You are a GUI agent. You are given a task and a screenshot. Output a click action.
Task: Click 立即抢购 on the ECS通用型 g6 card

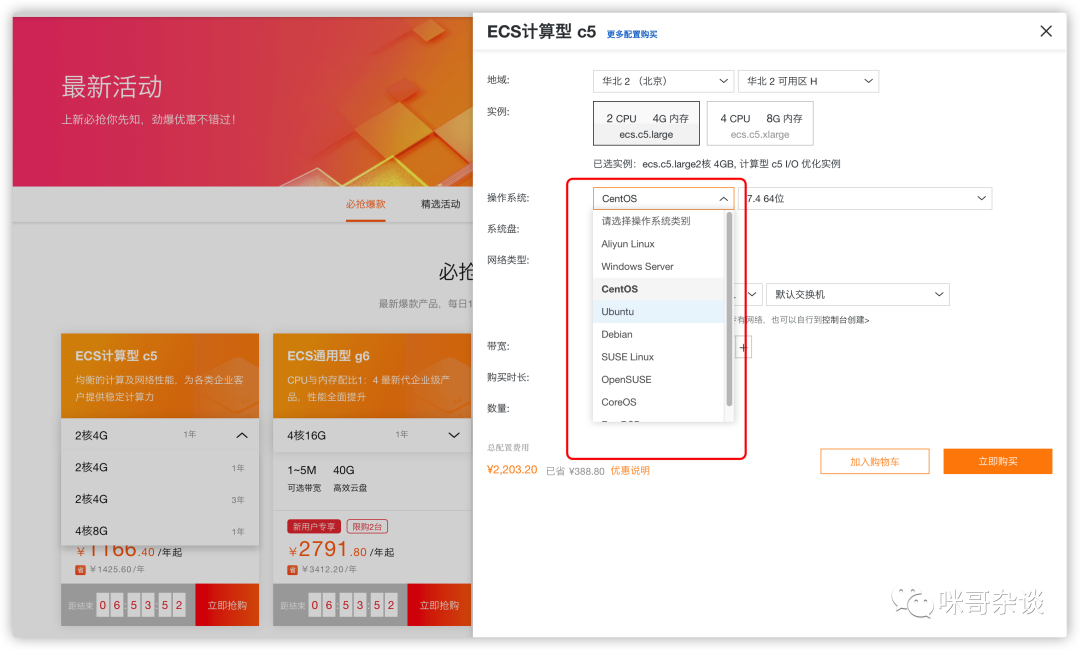tap(439, 605)
